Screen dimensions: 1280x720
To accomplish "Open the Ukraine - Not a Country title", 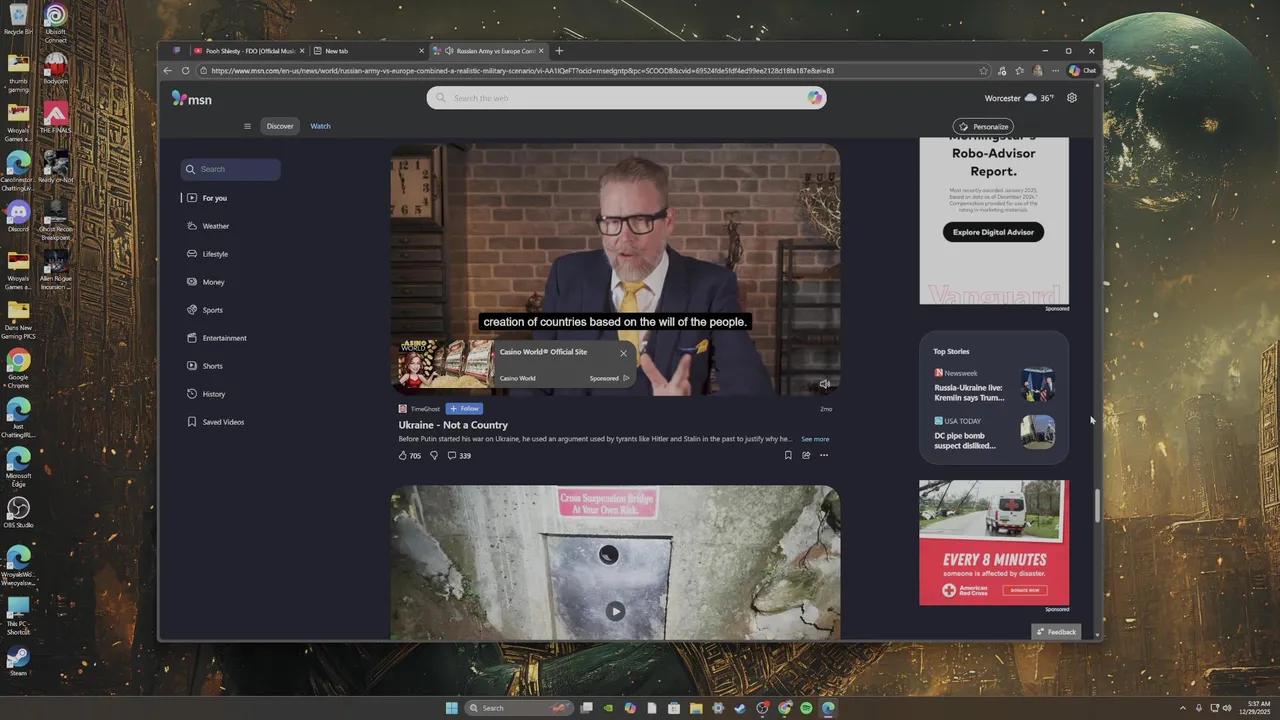I will [453, 425].
